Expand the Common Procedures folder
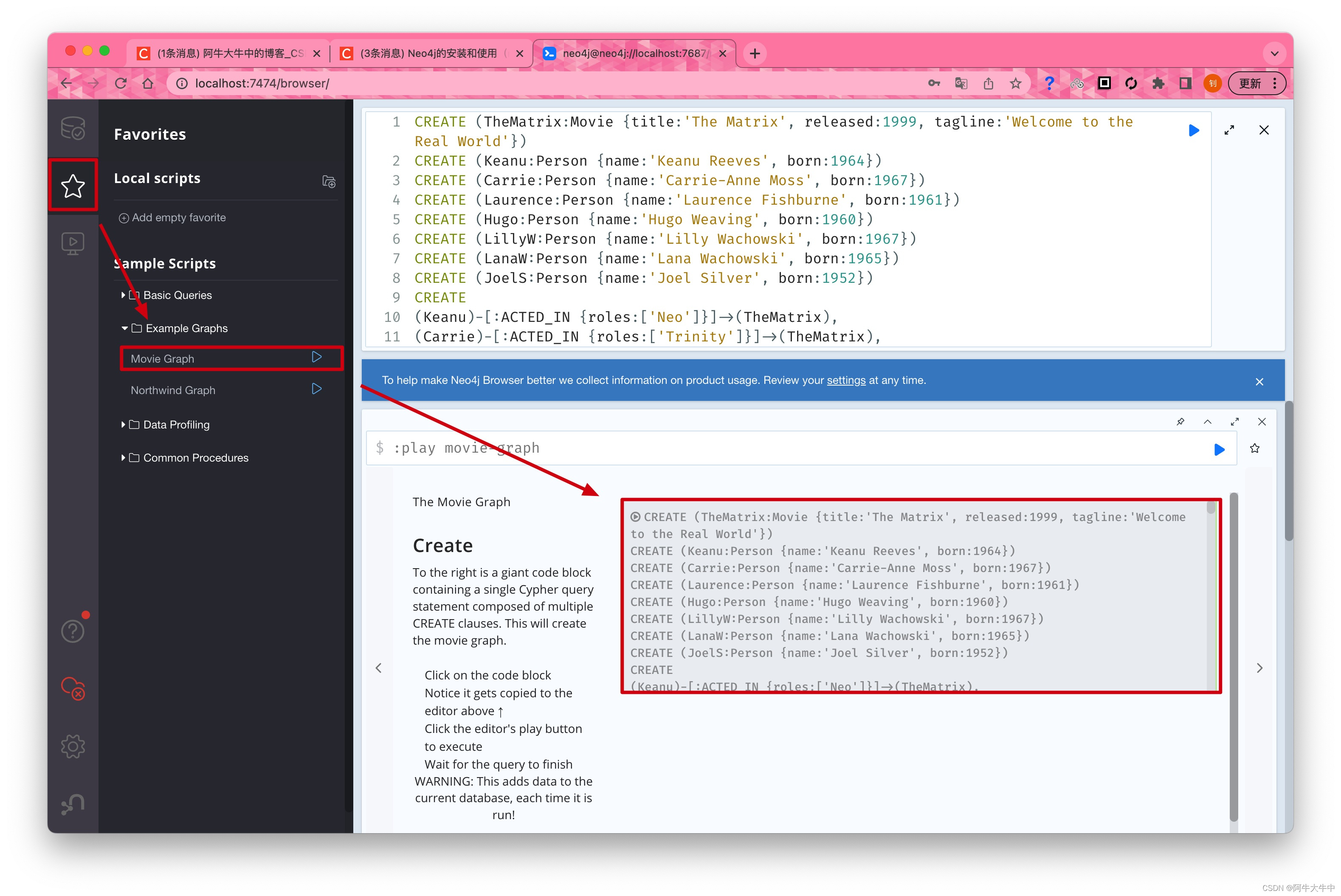 184,458
